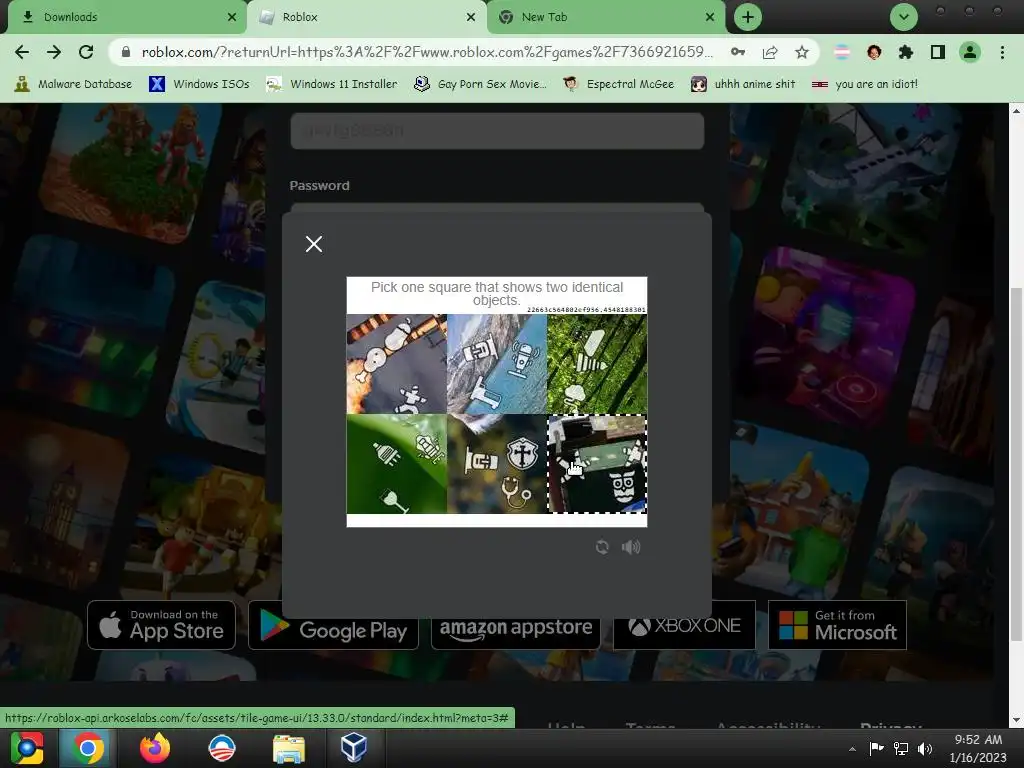The image size is (1024, 768).
Task: Open Action Center flag tray icon
Action: tap(876, 748)
